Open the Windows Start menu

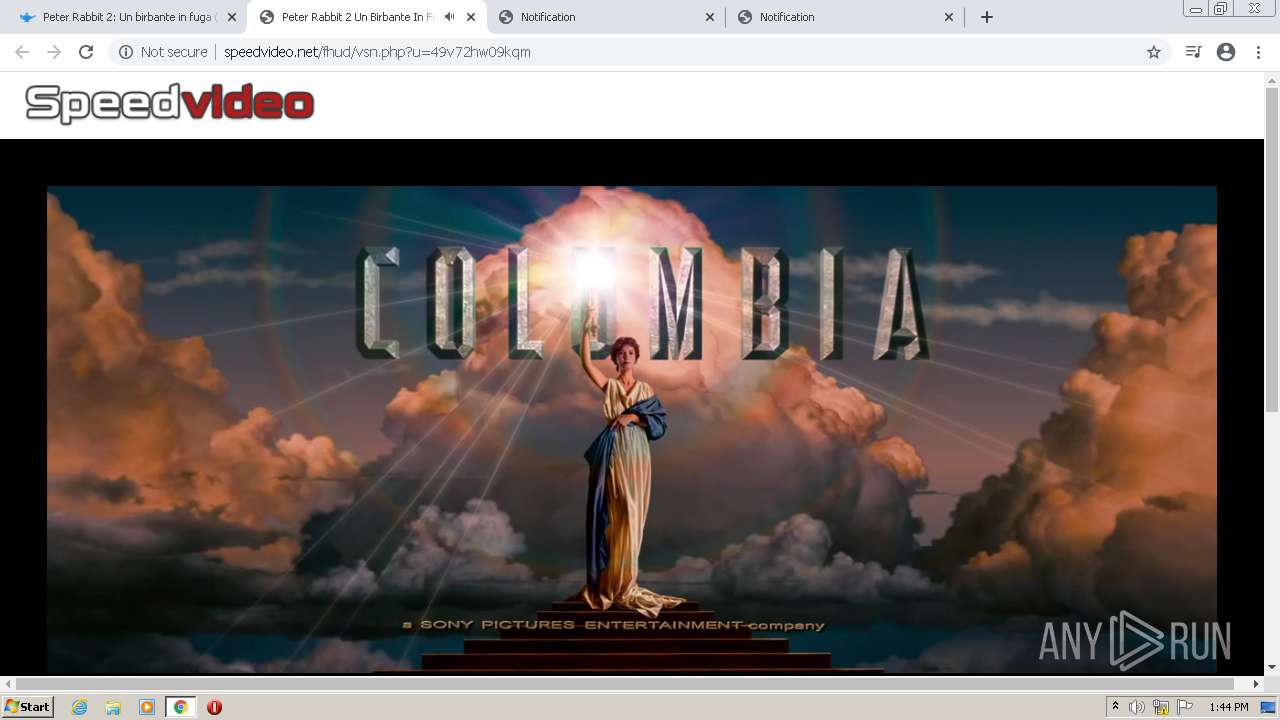[x=28, y=707]
